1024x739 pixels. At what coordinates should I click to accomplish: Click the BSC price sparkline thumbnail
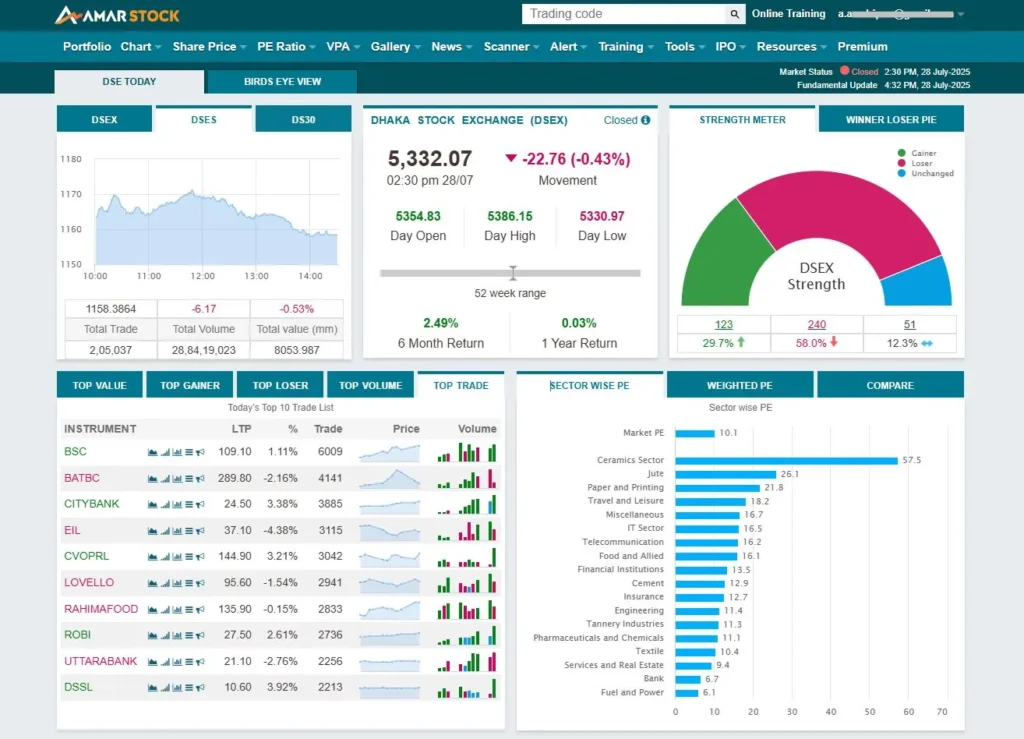tap(389, 452)
